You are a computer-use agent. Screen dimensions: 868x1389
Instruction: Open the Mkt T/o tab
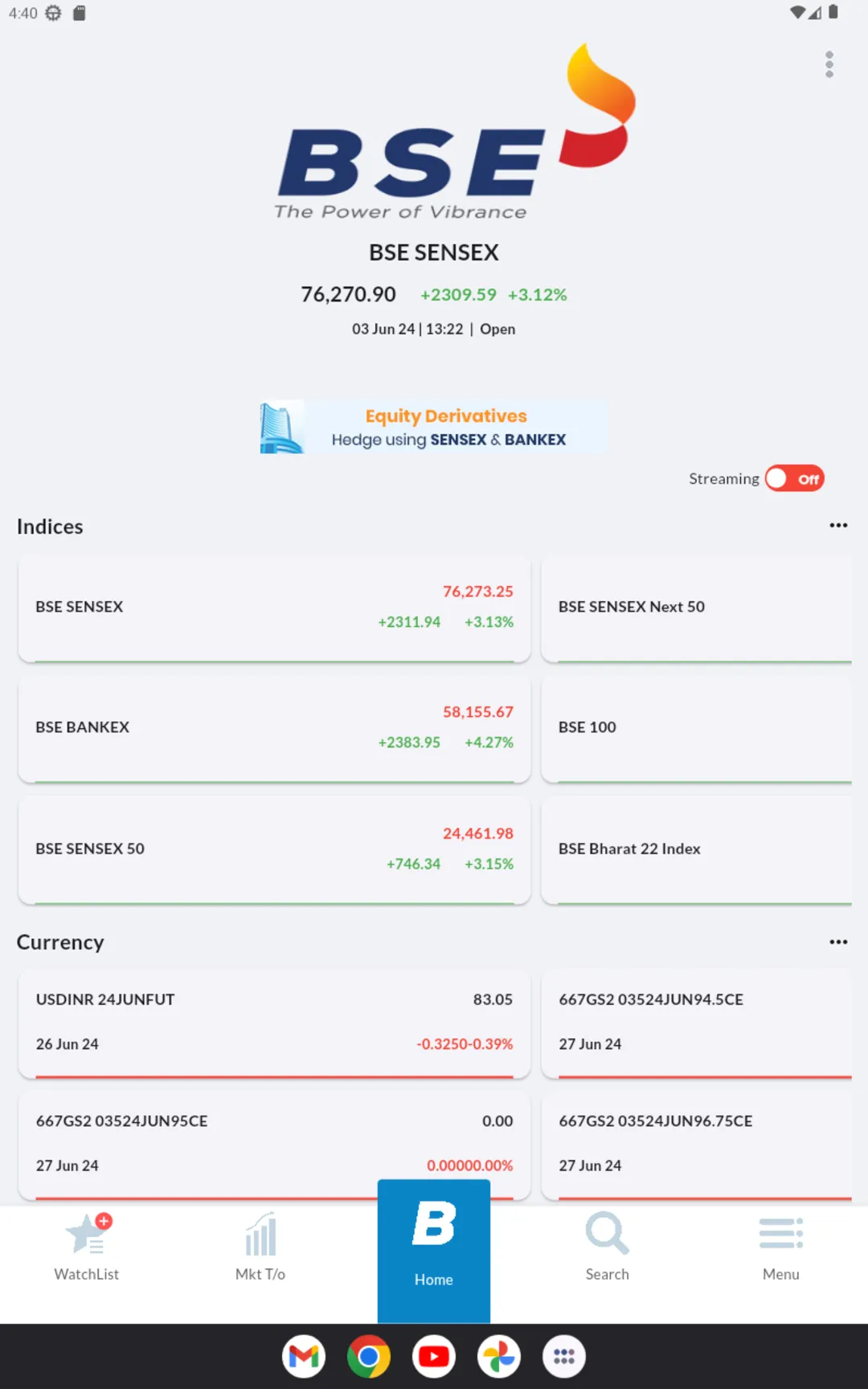(x=260, y=1248)
